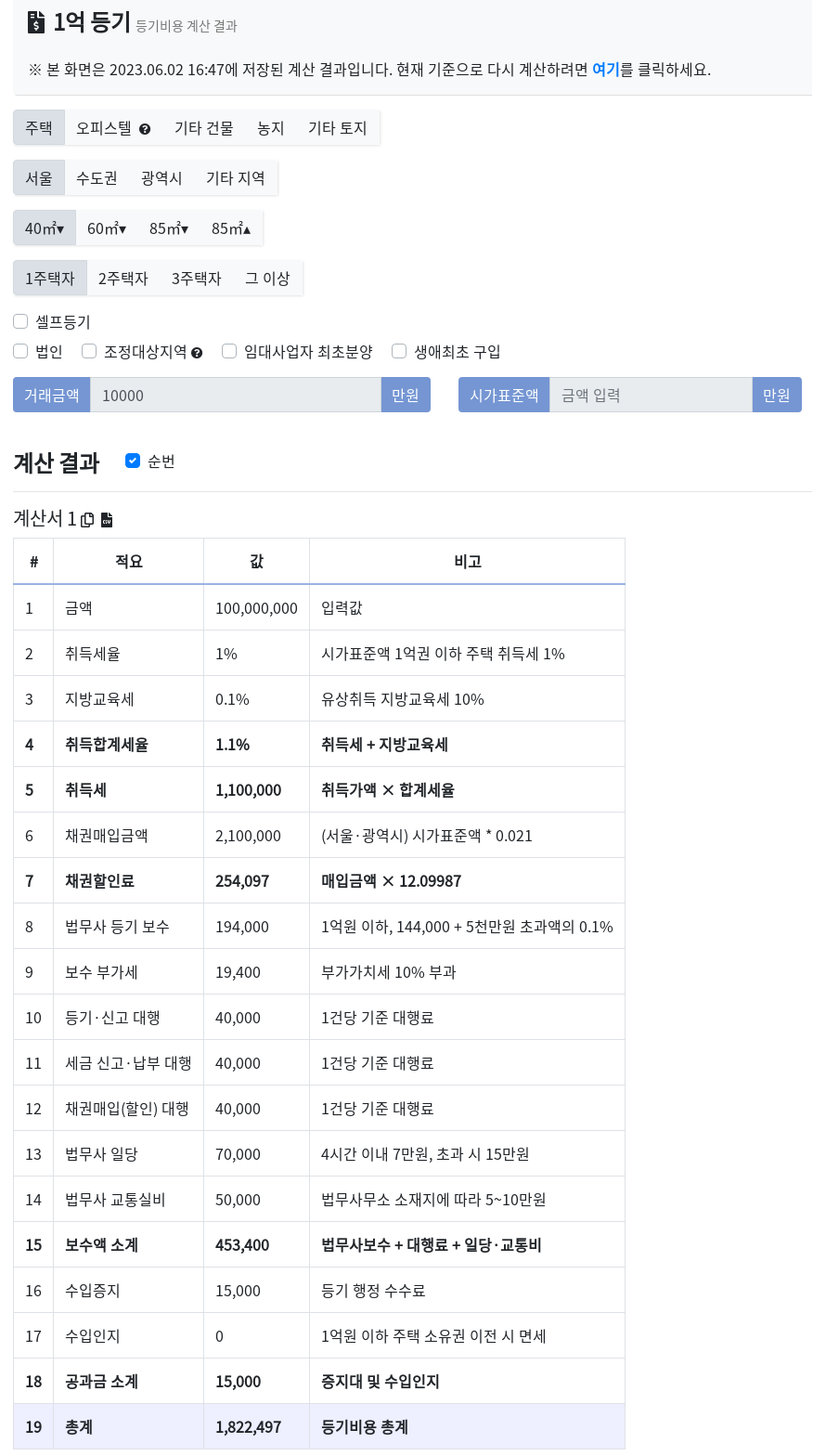
Task: Choose the 농지 tab
Action: click(271, 128)
